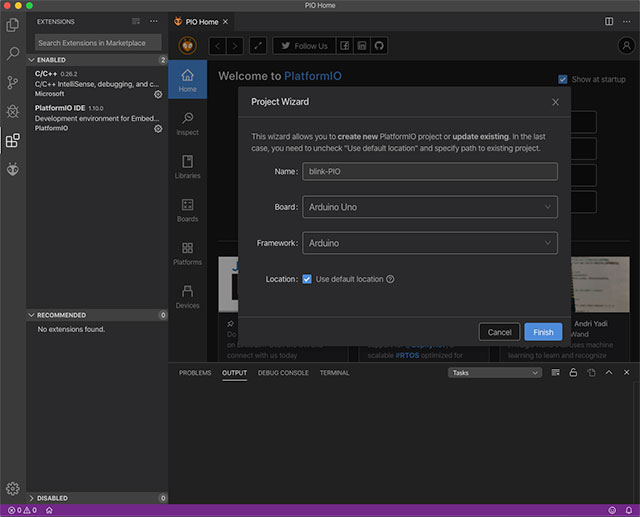
Task: Open PIO Home Libraries section
Action: [x=187, y=166]
